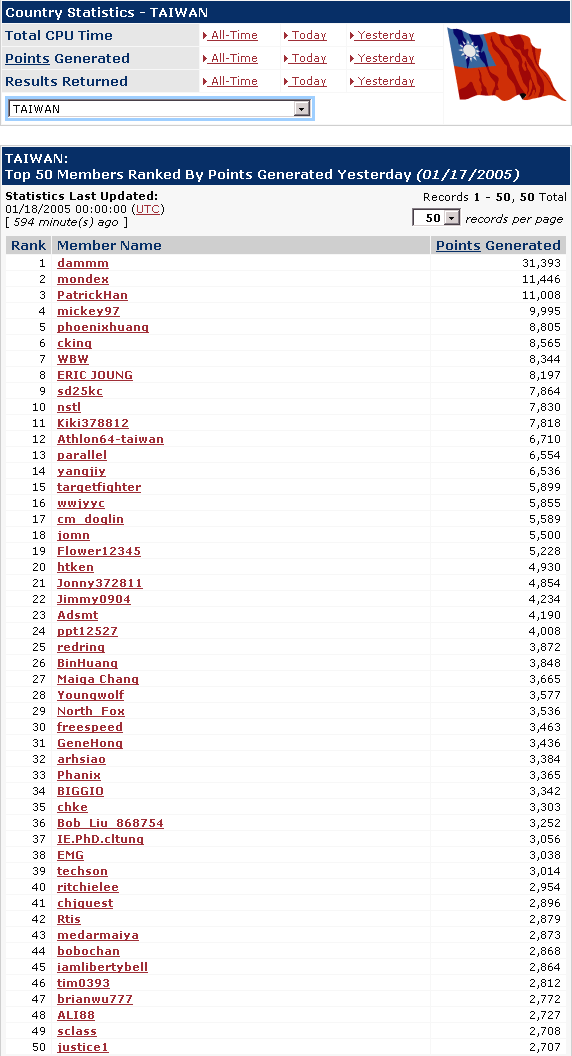Image resolution: width=572 pixels, height=1056 pixels.
Task: Open All-Time for Total CPU Time
Action: 230,35
